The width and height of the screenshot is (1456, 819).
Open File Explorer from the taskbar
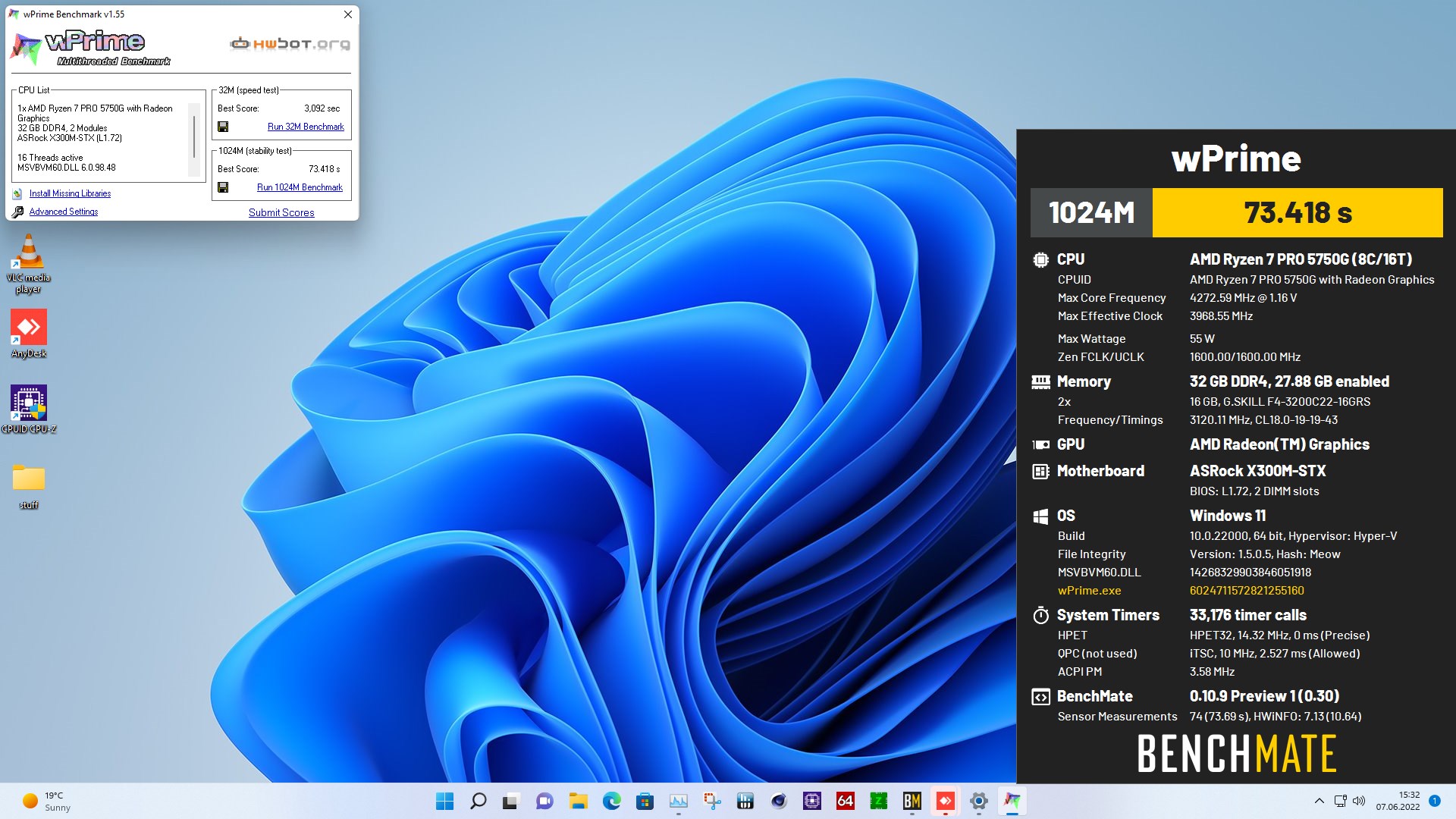(x=578, y=801)
